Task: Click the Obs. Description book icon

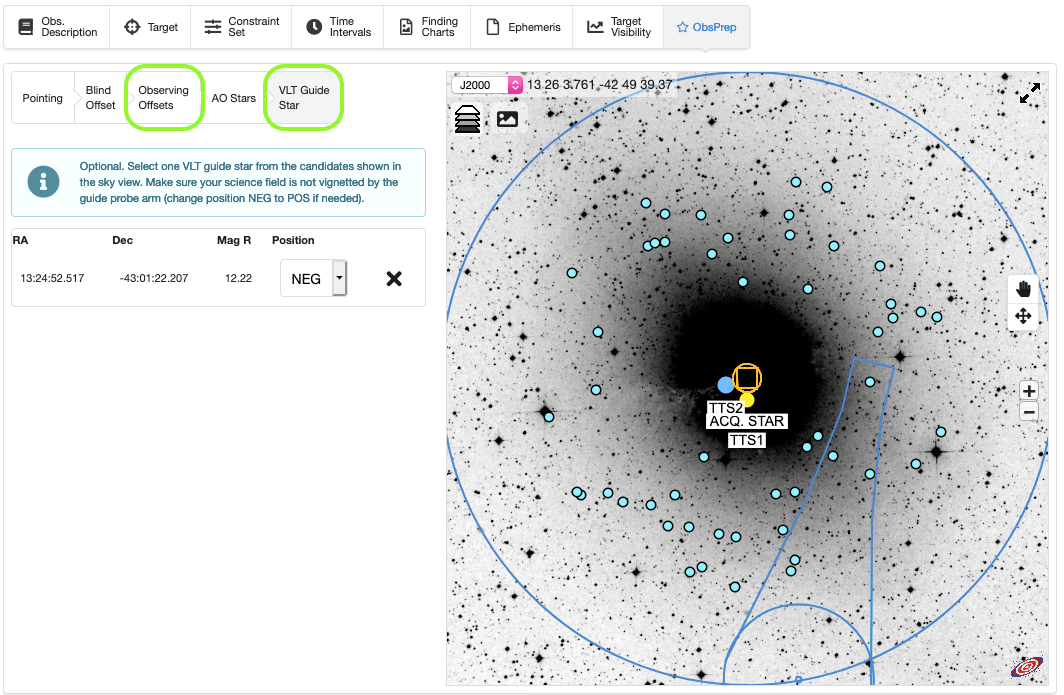Action: 26,27
